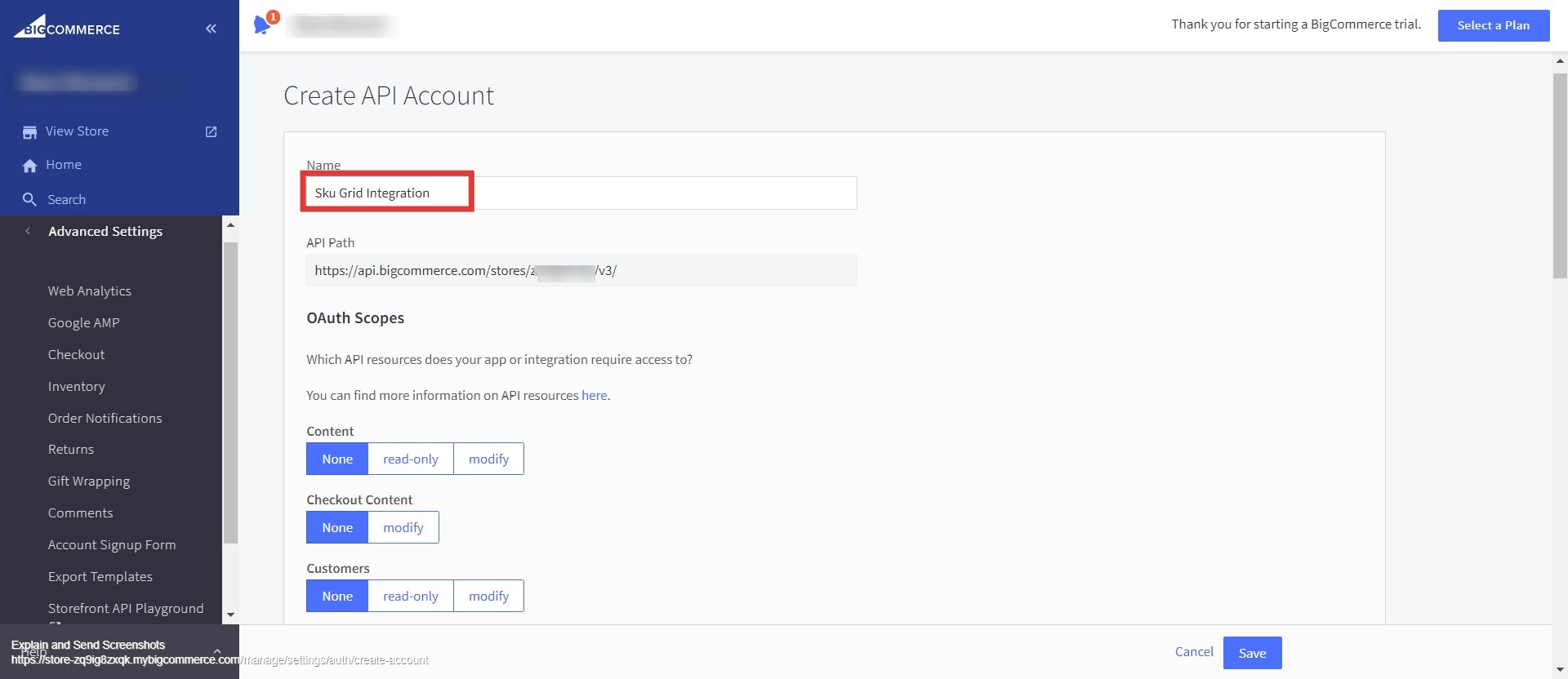Open Web Analytics settings
This screenshot has height=679, width=1568.
tap(89, 291)
